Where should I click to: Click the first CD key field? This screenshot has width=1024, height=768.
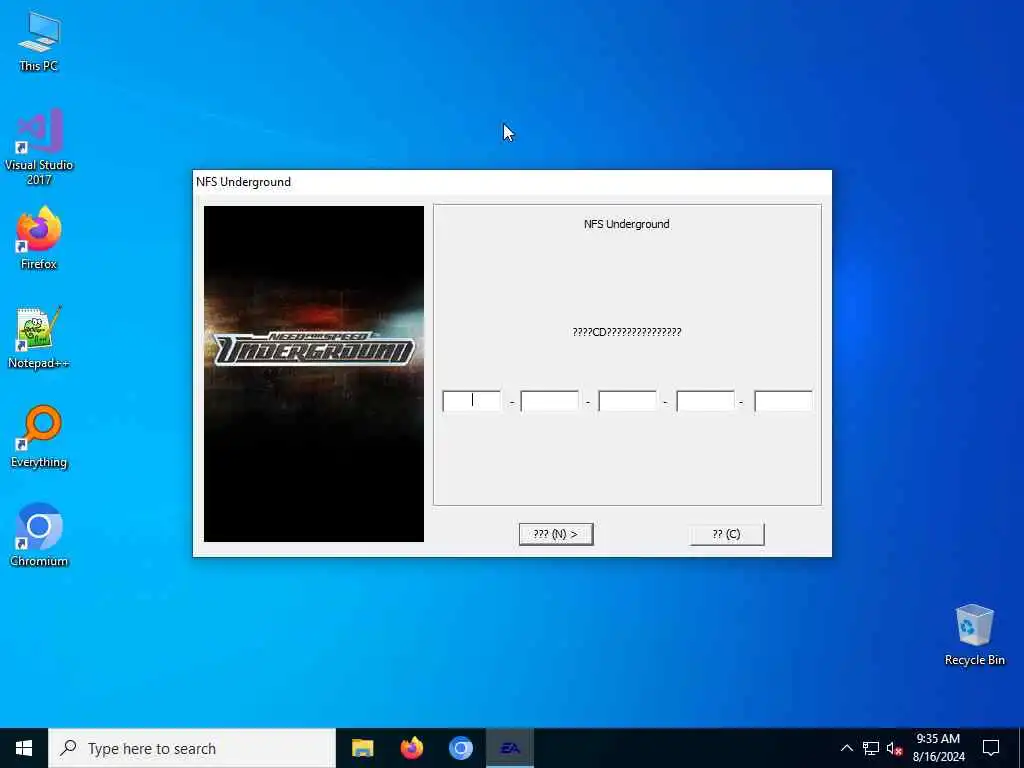point(472,401)
